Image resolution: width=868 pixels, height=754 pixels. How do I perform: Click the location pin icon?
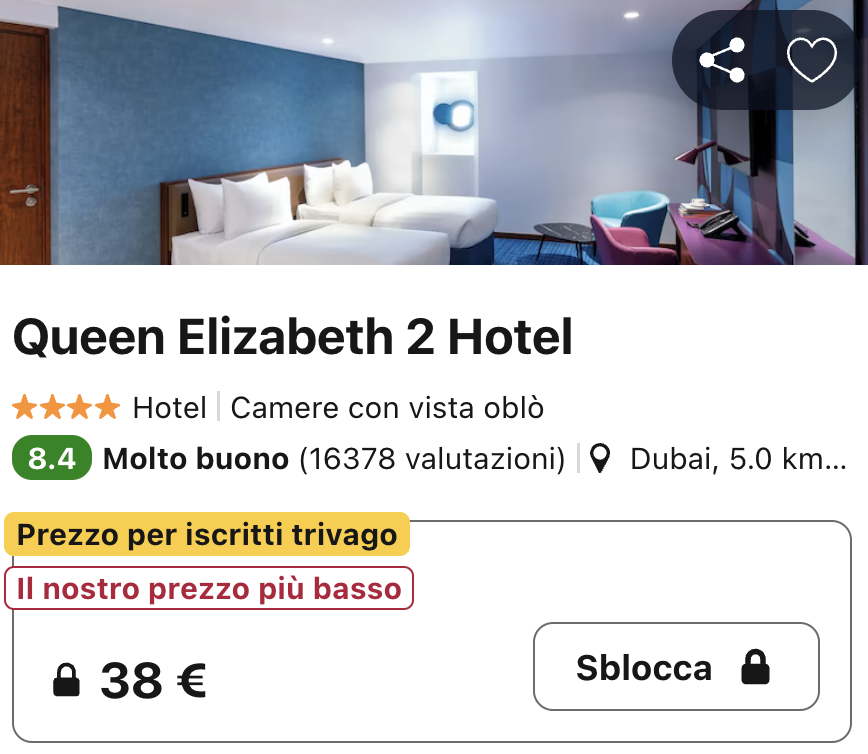(x=600, y=458)
